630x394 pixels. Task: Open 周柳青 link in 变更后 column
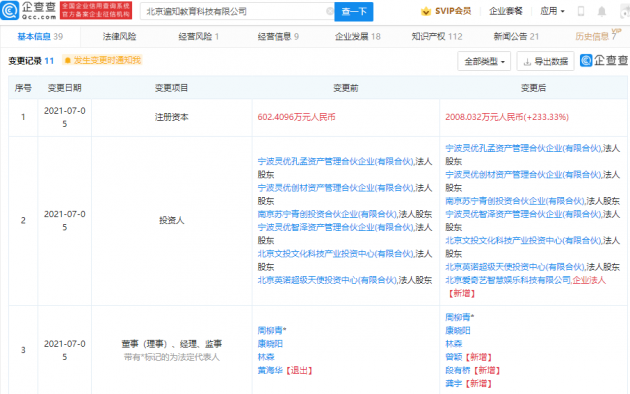click(x=458, y=317)
